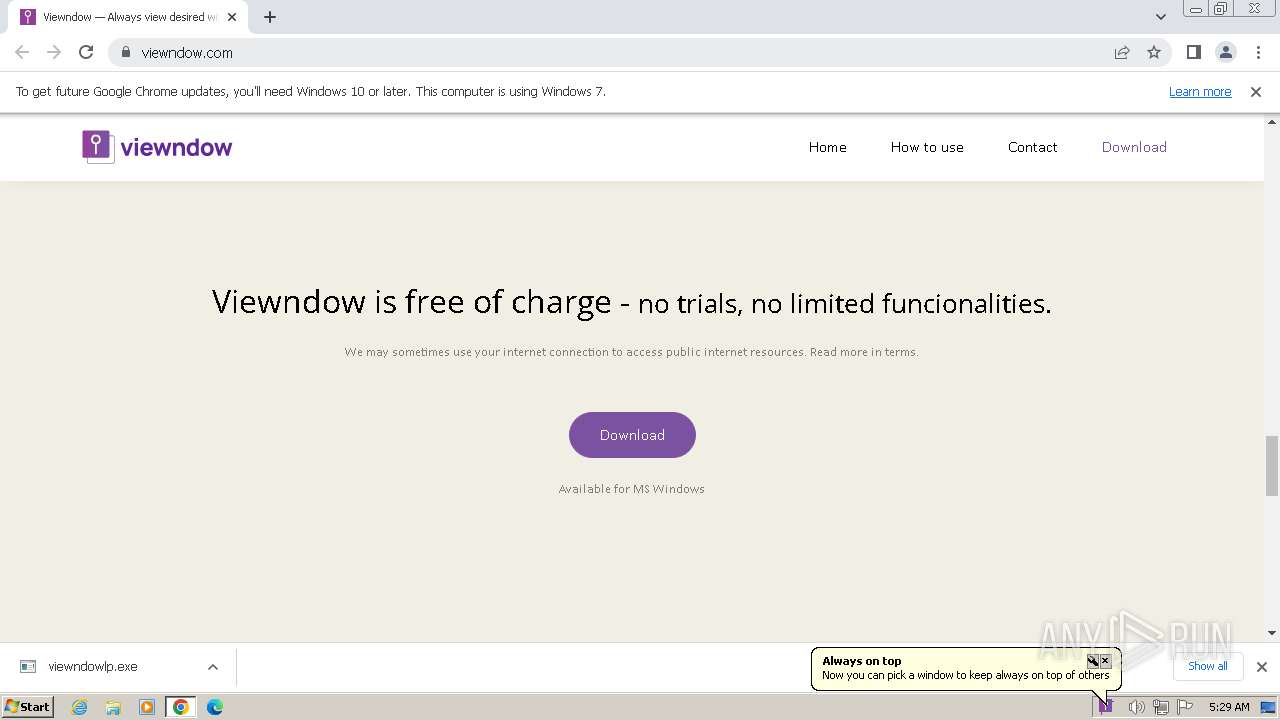Launch Internet Explorer from the taskbar

coord(80,707)
